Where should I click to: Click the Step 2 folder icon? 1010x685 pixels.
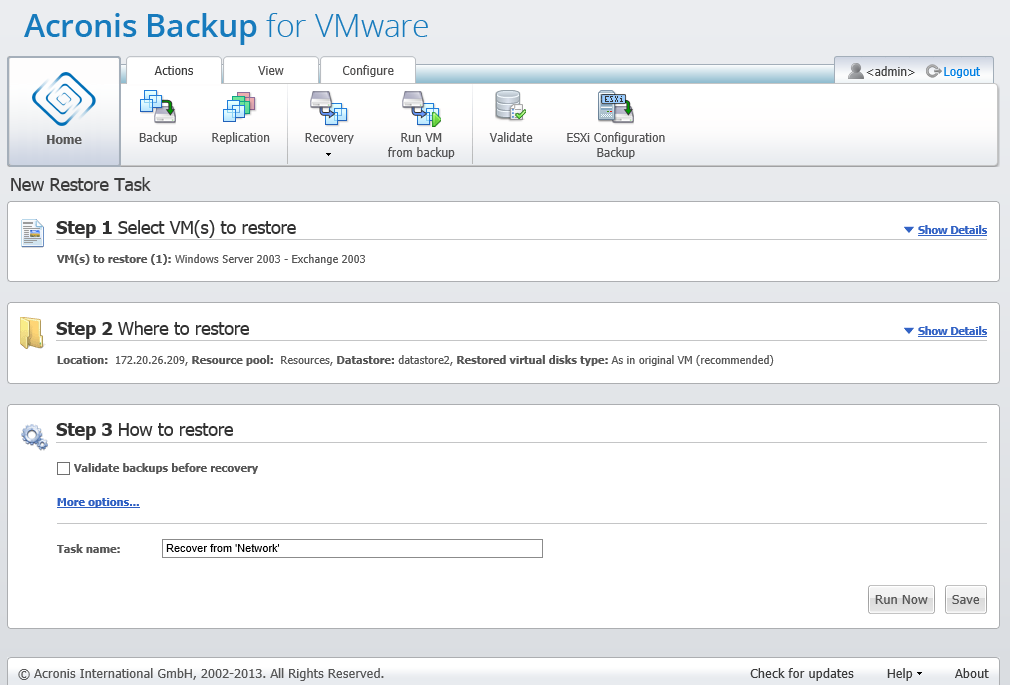(x=31, y=333)
